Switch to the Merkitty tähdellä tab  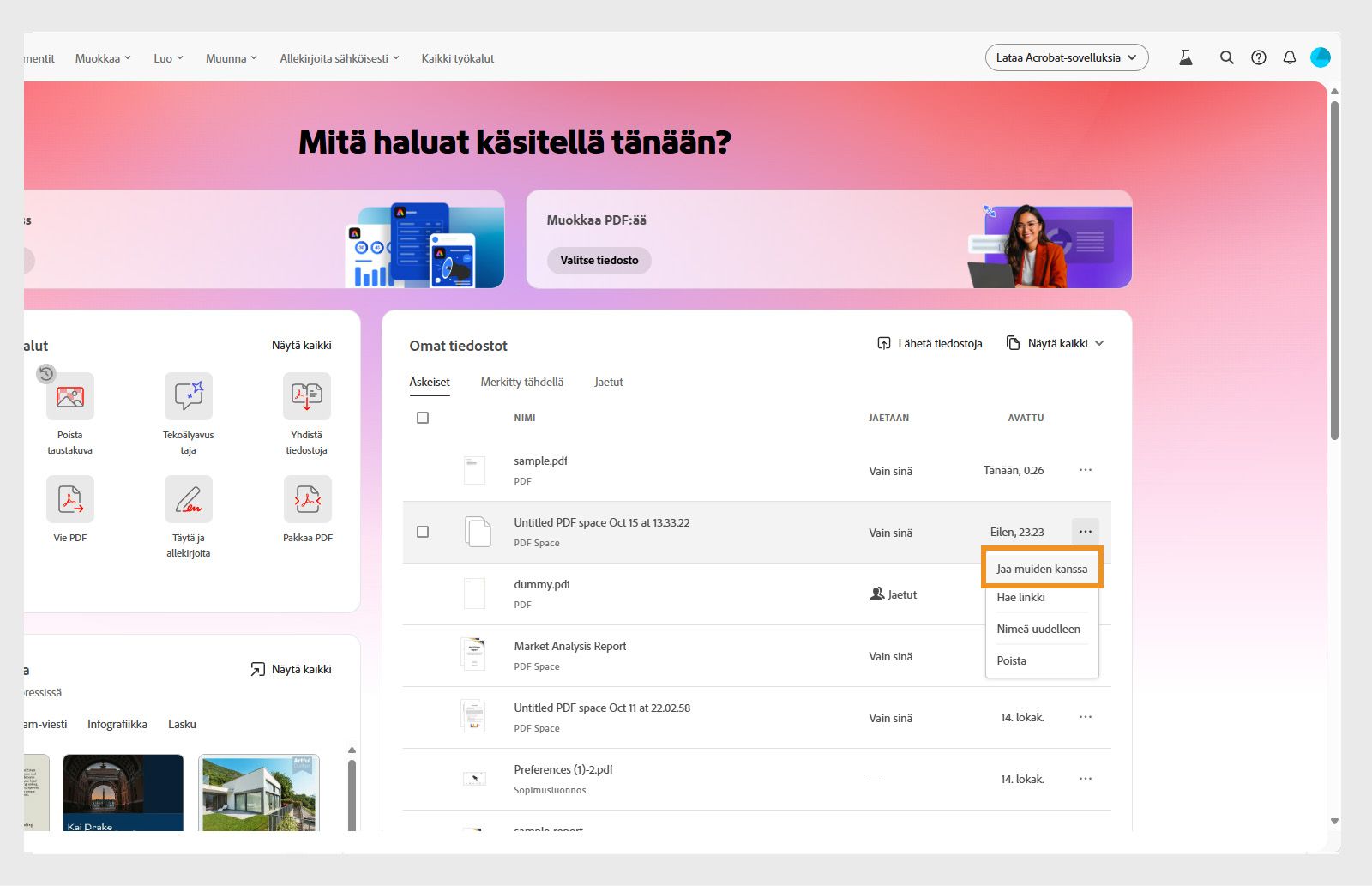coord(521,382)
